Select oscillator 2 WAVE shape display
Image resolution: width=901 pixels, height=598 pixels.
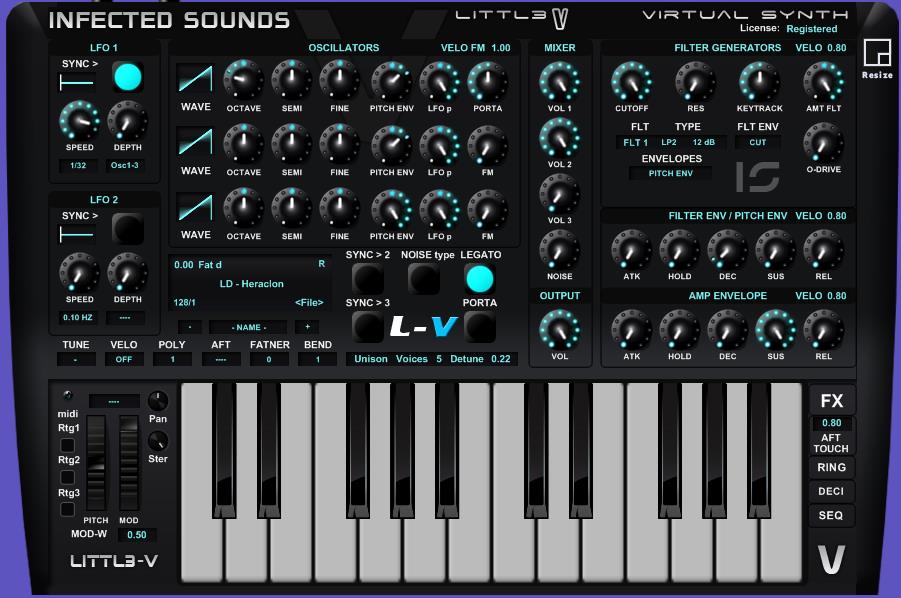click(195, 142)
